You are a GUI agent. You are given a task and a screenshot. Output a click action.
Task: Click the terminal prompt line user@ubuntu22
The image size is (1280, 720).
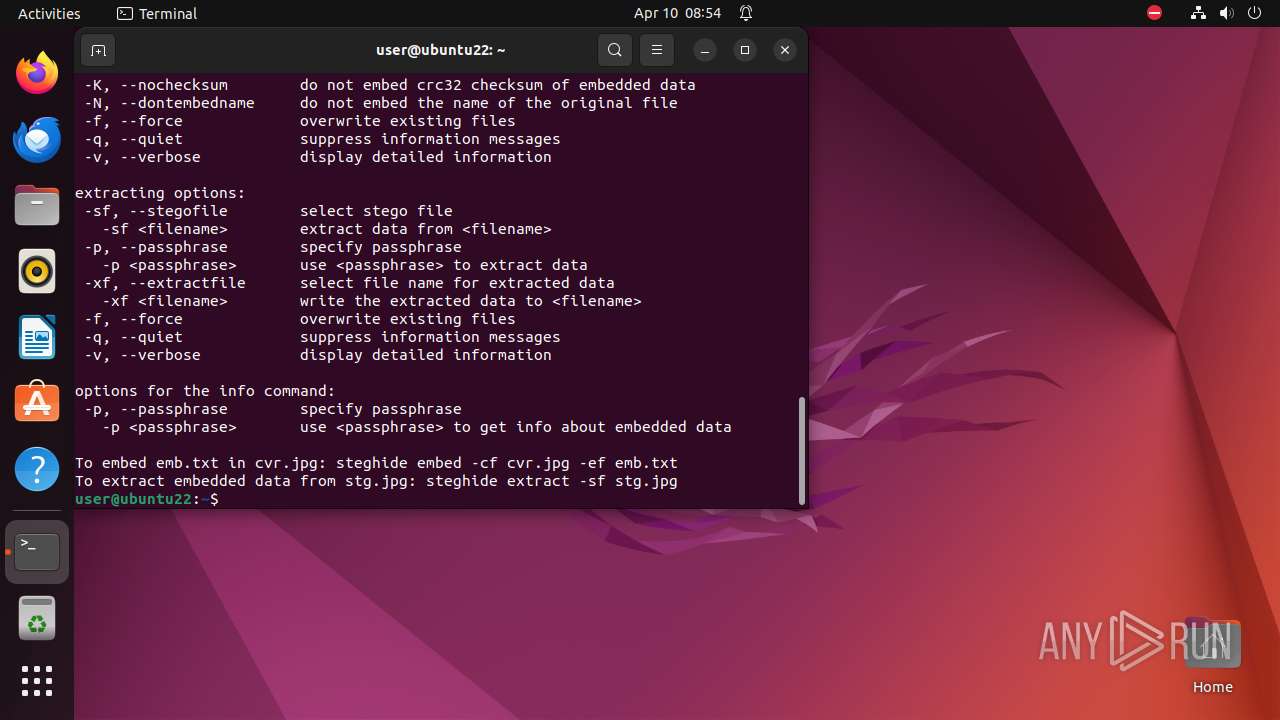pyautogui.click(x=147, y=499)
